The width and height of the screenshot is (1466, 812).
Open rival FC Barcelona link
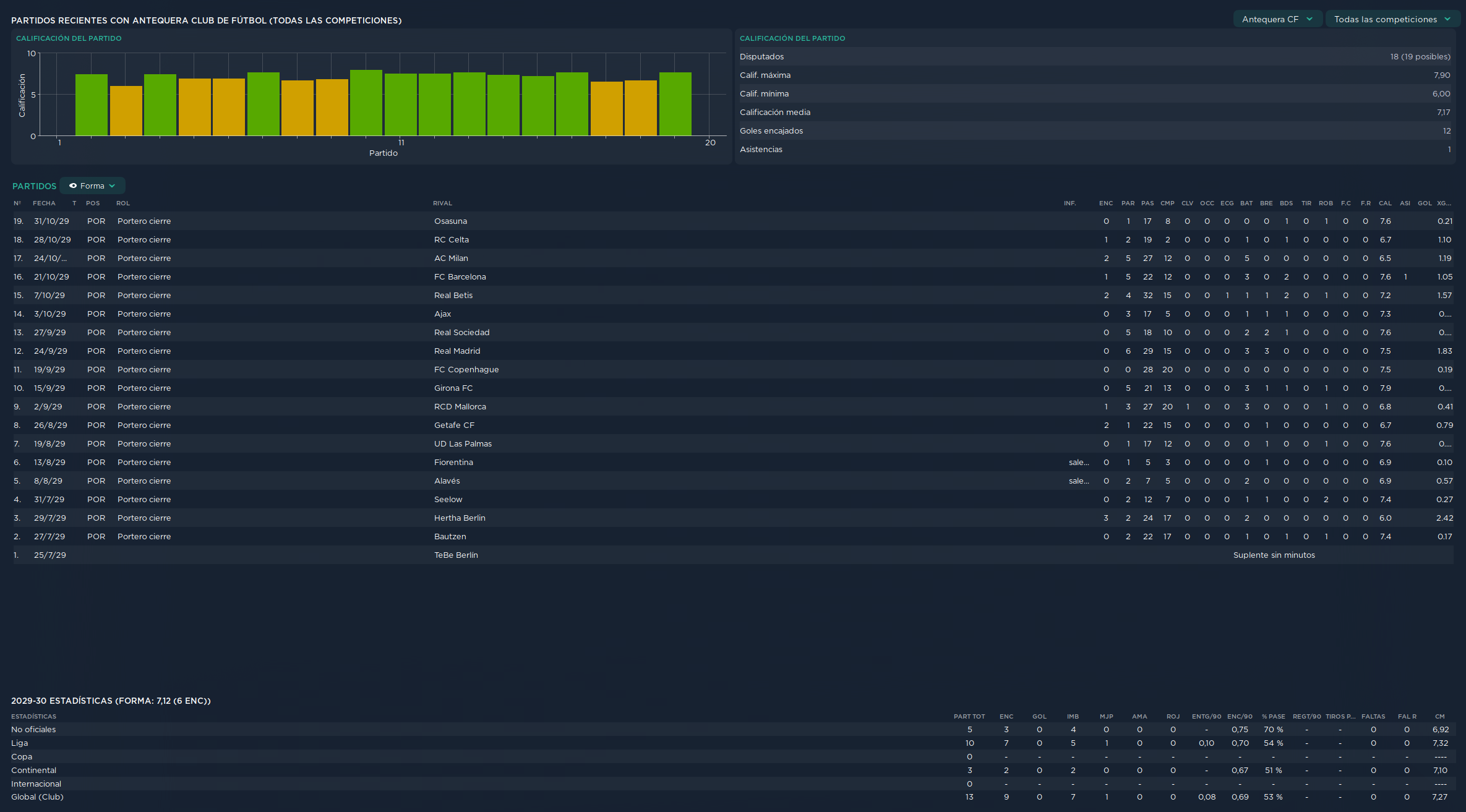tap(460, 277)
